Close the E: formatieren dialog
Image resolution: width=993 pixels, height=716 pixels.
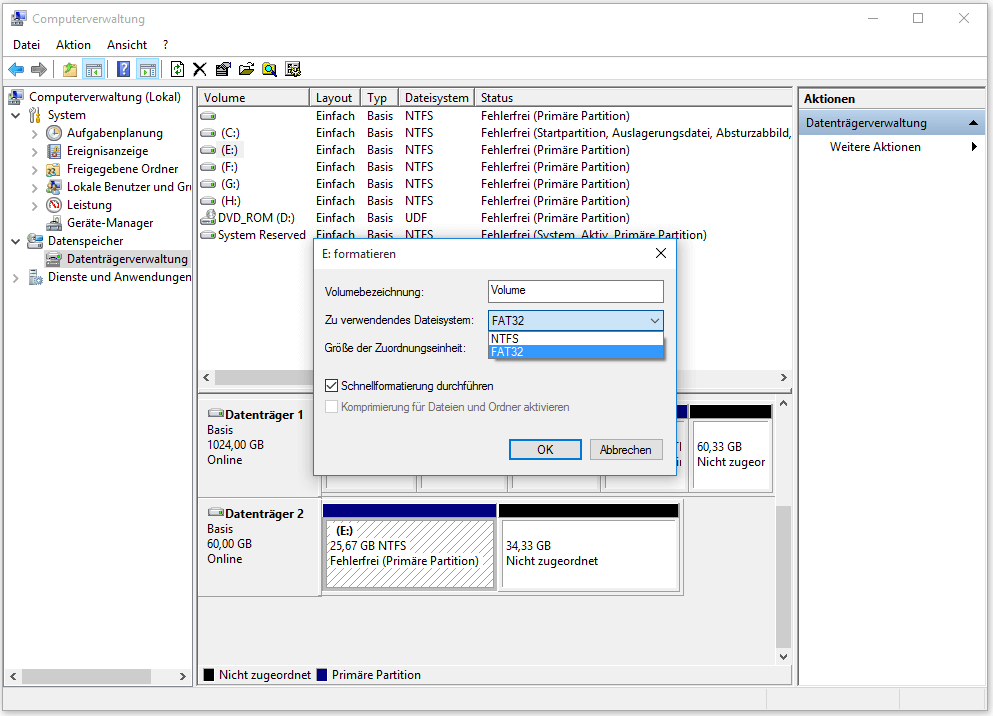point(661,253)
